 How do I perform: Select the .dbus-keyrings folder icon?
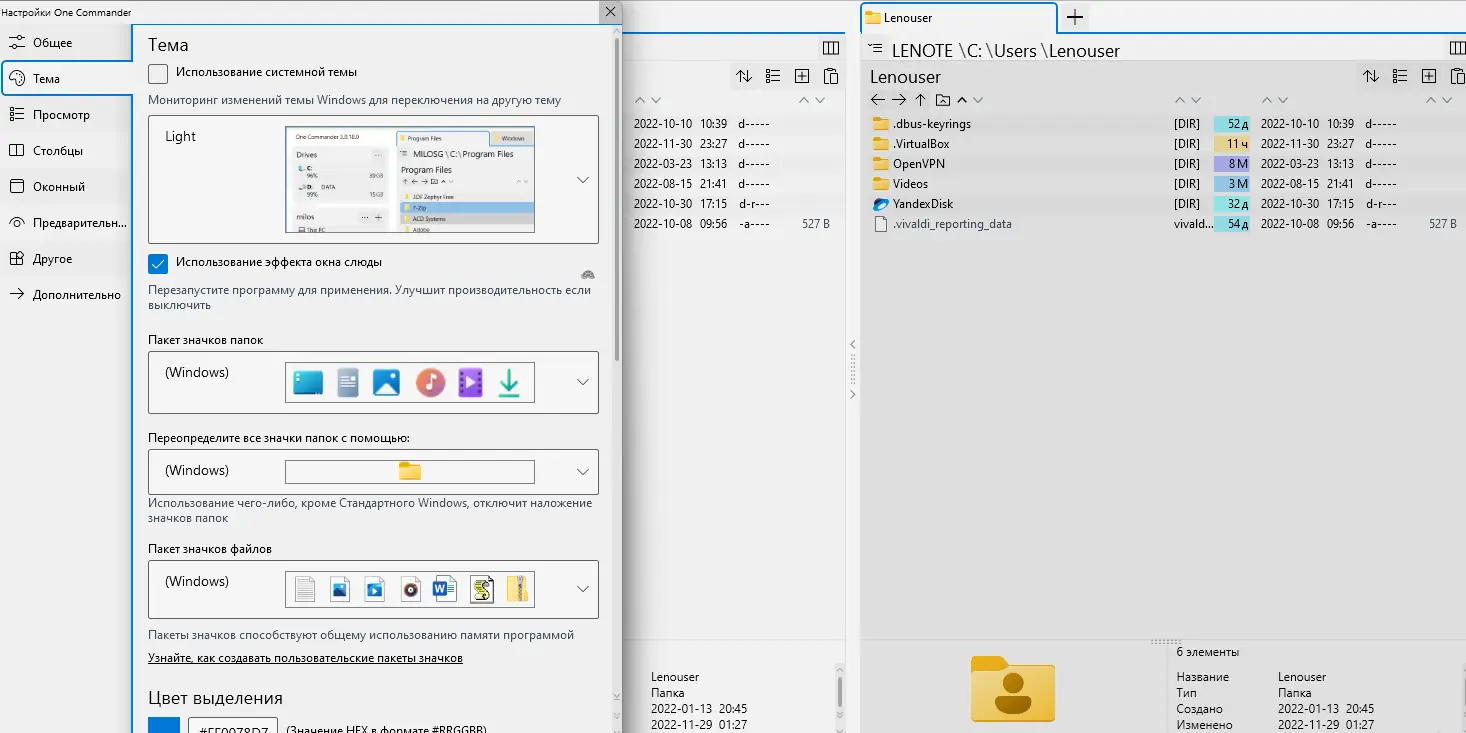[x=880, y=124]
